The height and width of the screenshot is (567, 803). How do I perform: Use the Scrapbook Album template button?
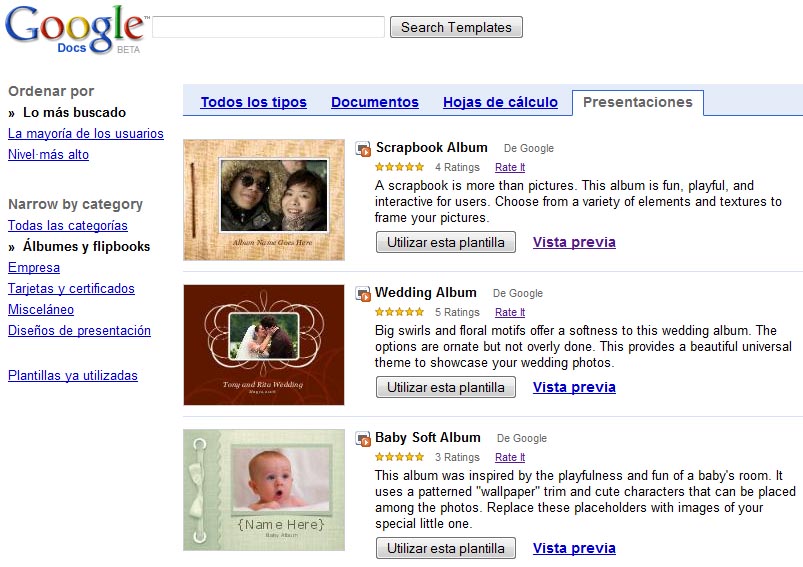(446, 242)
